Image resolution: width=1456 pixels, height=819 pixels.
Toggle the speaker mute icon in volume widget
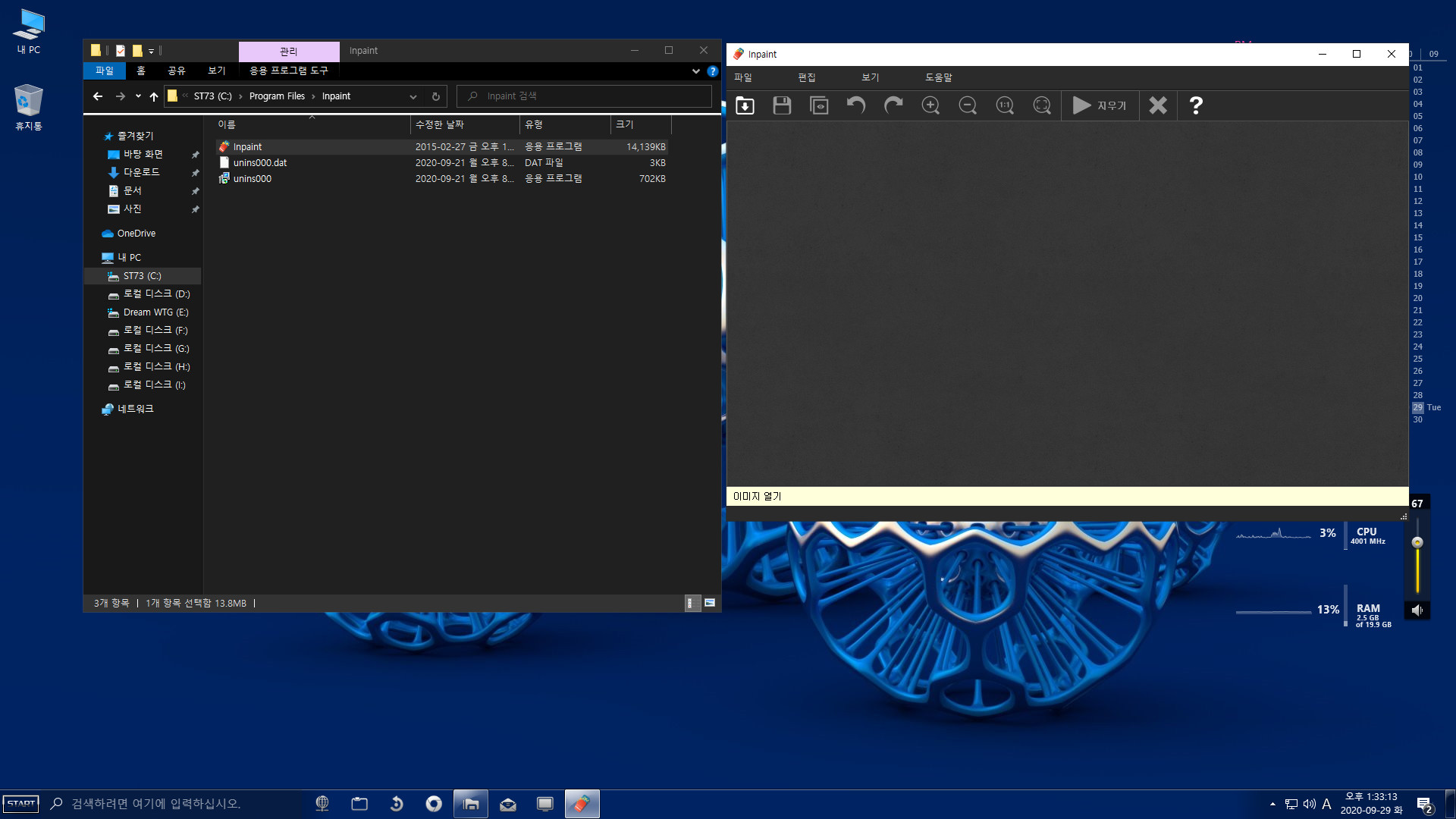[x=1417, y=610]
